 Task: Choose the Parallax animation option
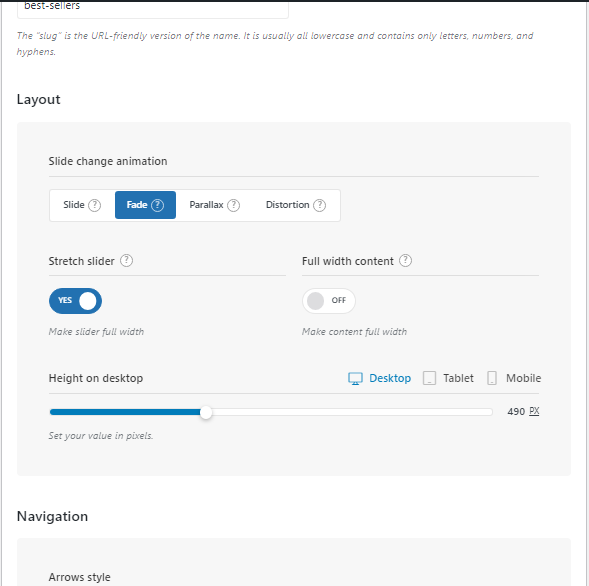pos(214,205)
